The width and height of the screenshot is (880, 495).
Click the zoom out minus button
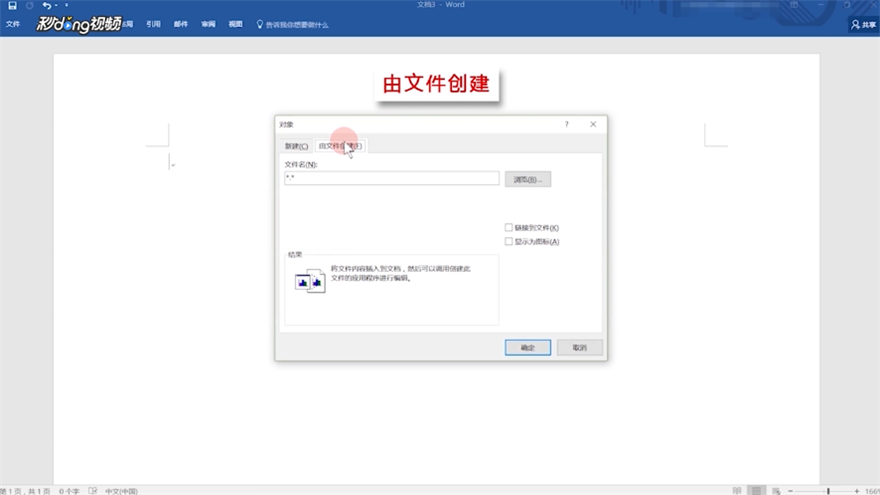click(x=791, y=491)
